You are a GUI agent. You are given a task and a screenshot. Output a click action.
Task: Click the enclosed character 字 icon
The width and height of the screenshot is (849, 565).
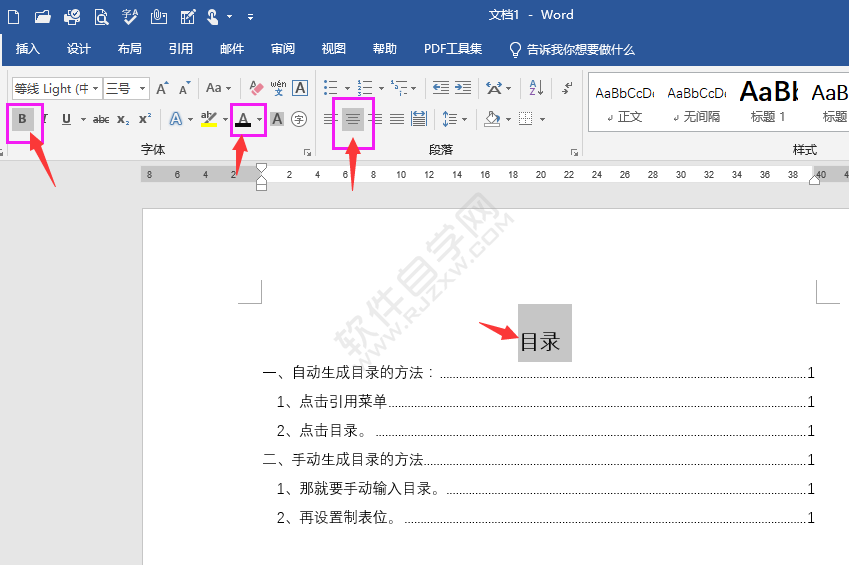coord(299,119)
